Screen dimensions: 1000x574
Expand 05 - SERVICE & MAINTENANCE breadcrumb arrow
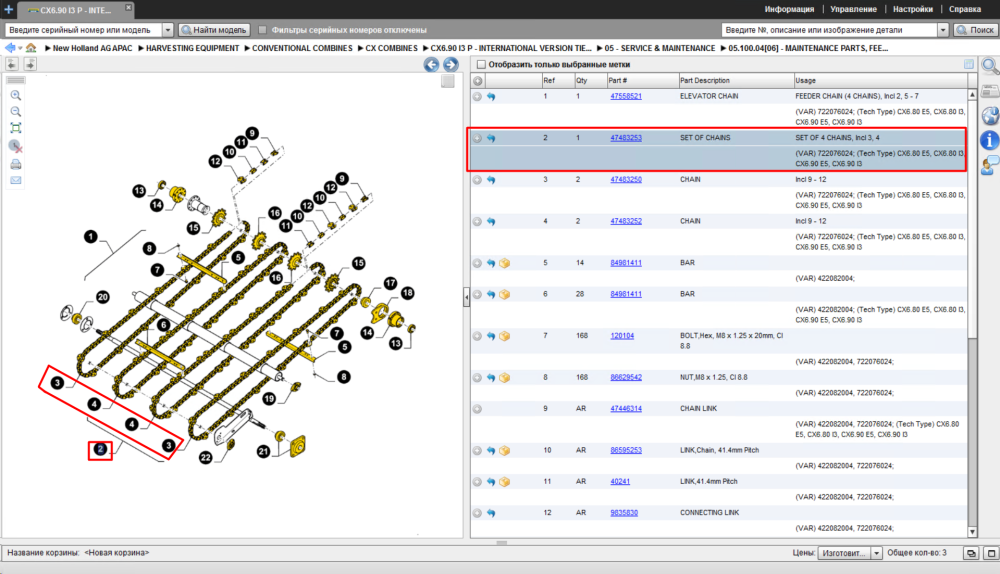[x=599, y=48]
